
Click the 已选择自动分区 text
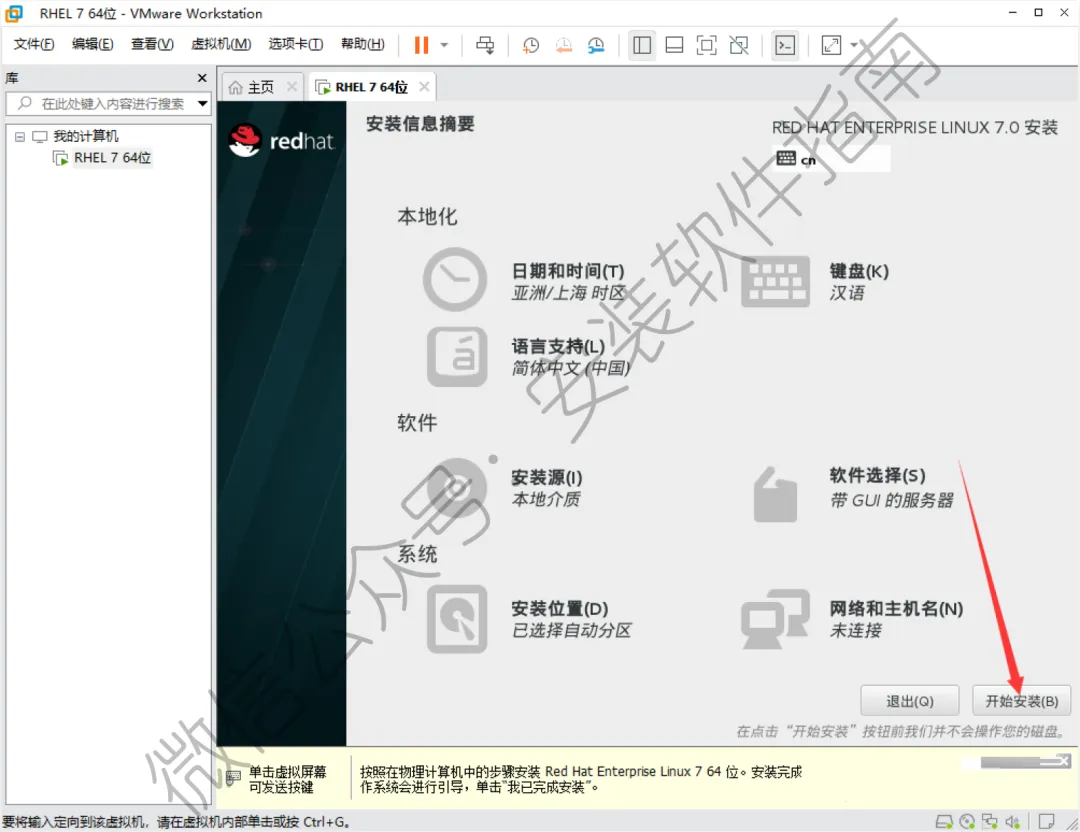pyautogui.click(x=571, y=631)
